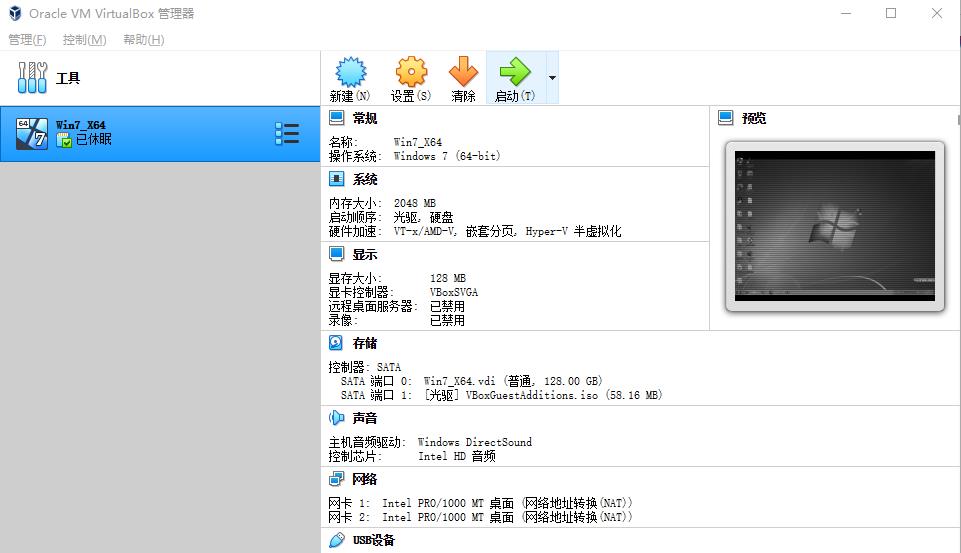Open 设置(S) settings gear icon
This screenshot has height=553, width=961.
[411, 72]
